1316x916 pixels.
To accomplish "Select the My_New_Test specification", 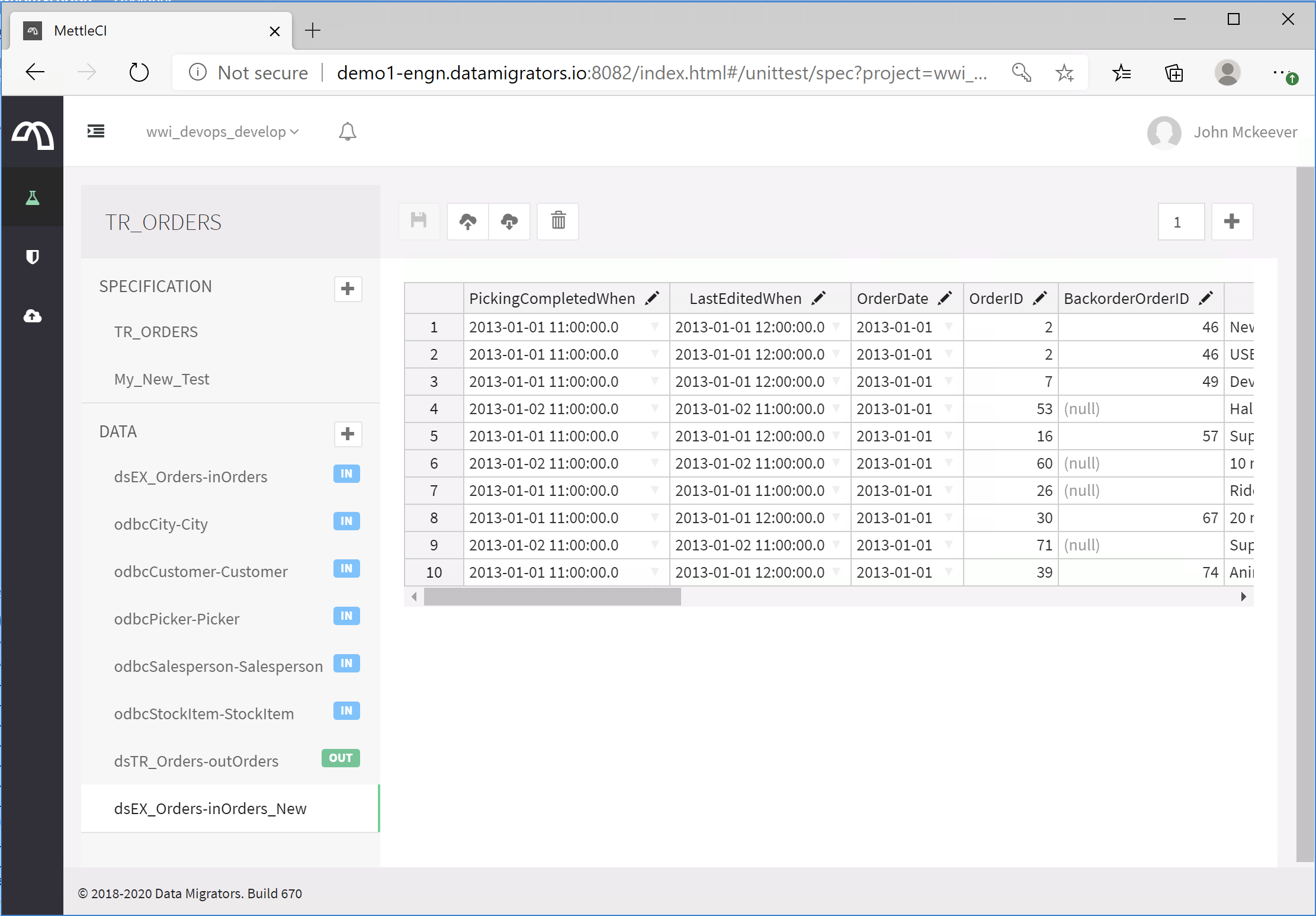I will (x=162, y=379).
